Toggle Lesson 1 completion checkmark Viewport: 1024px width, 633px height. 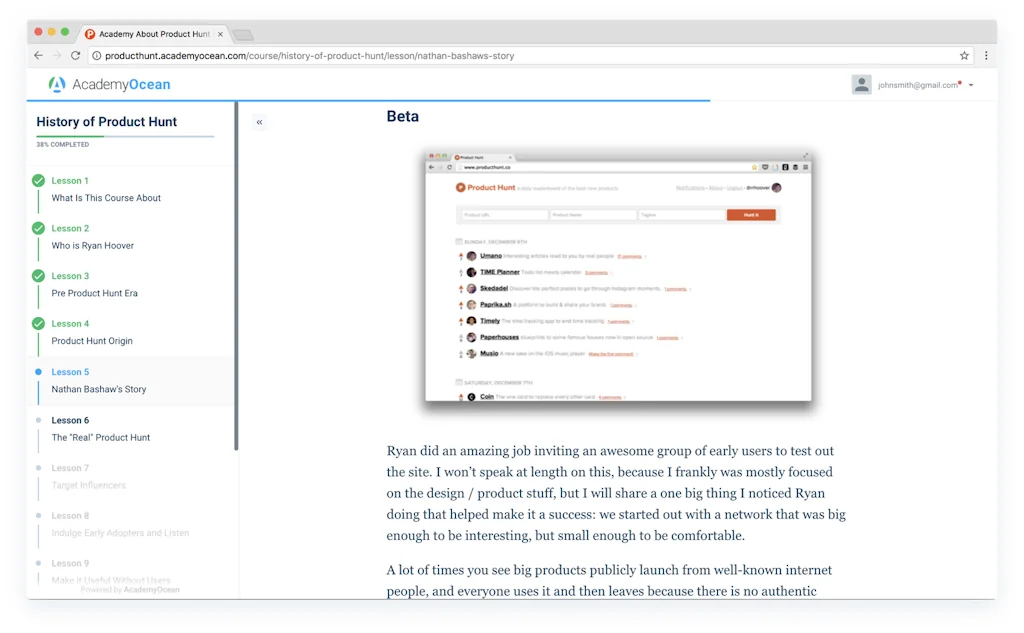[38, 180]
